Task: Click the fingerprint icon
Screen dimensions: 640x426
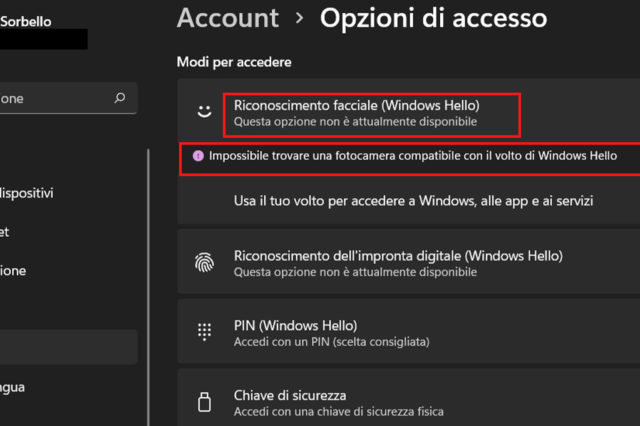Action: pyautogui.click(x=204, y=263)
